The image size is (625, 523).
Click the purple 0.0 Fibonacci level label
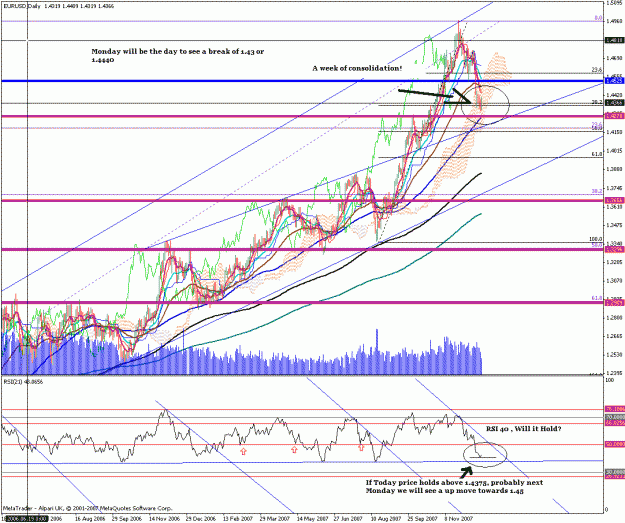(x=598, y=18)
